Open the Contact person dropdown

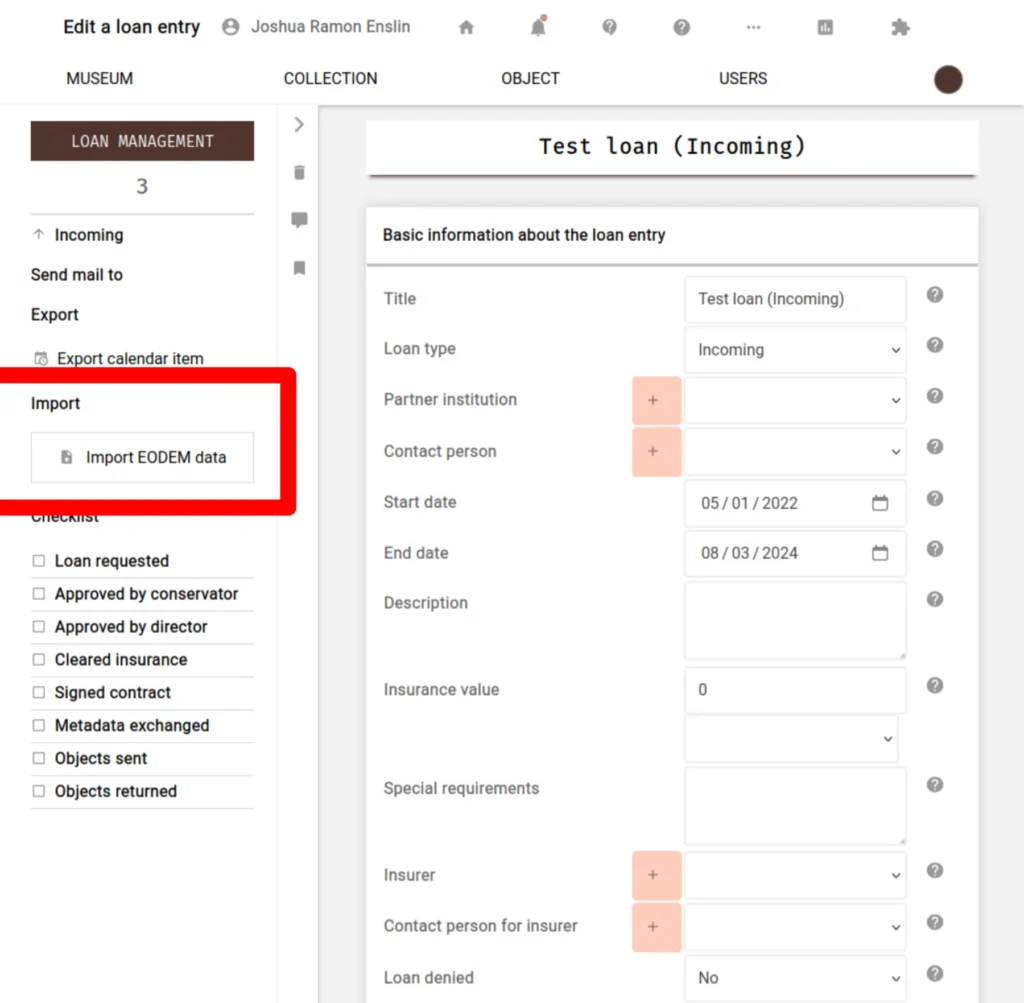[795, 451]
